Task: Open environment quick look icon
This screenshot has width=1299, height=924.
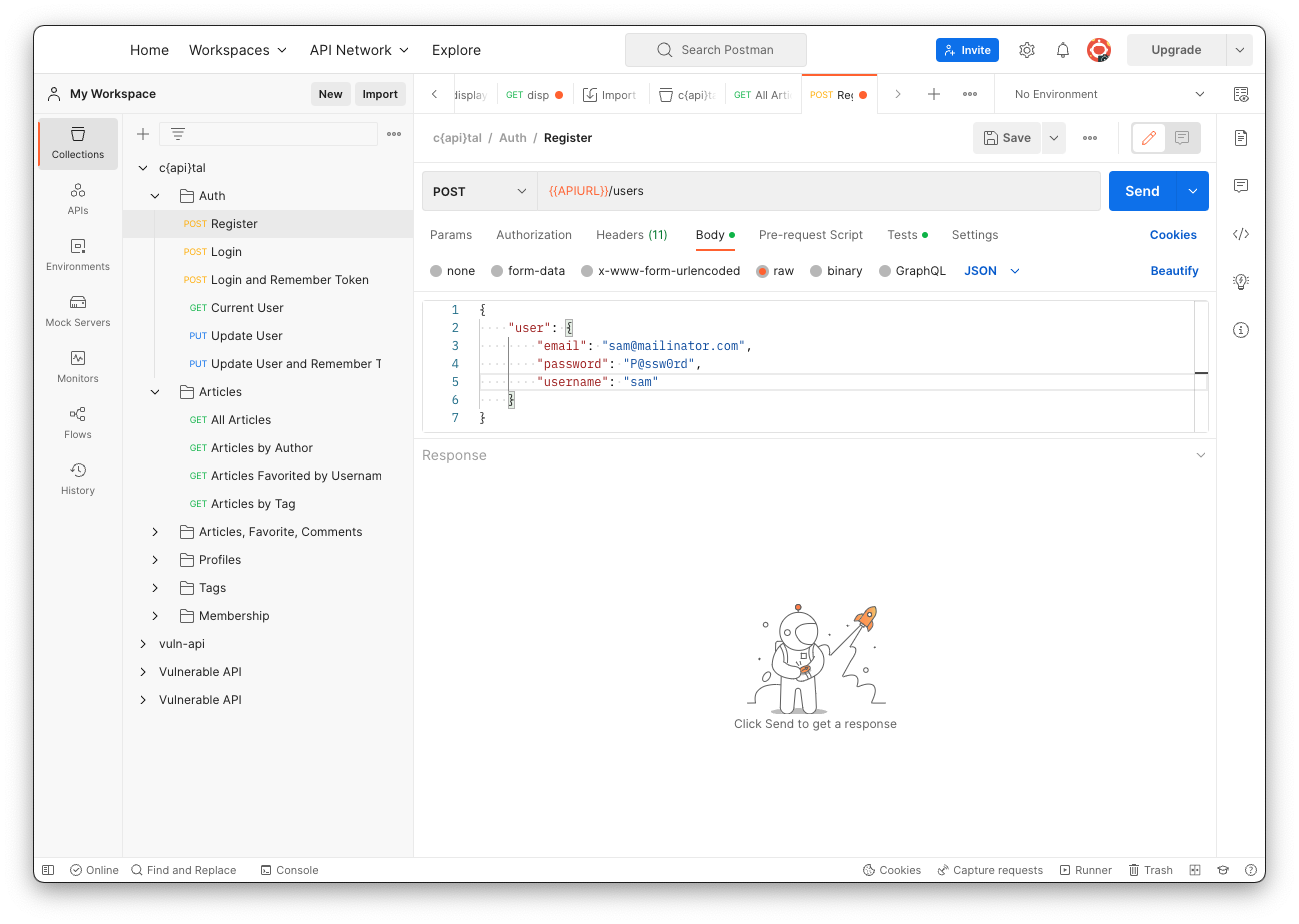Action: tap(1241, 94)
